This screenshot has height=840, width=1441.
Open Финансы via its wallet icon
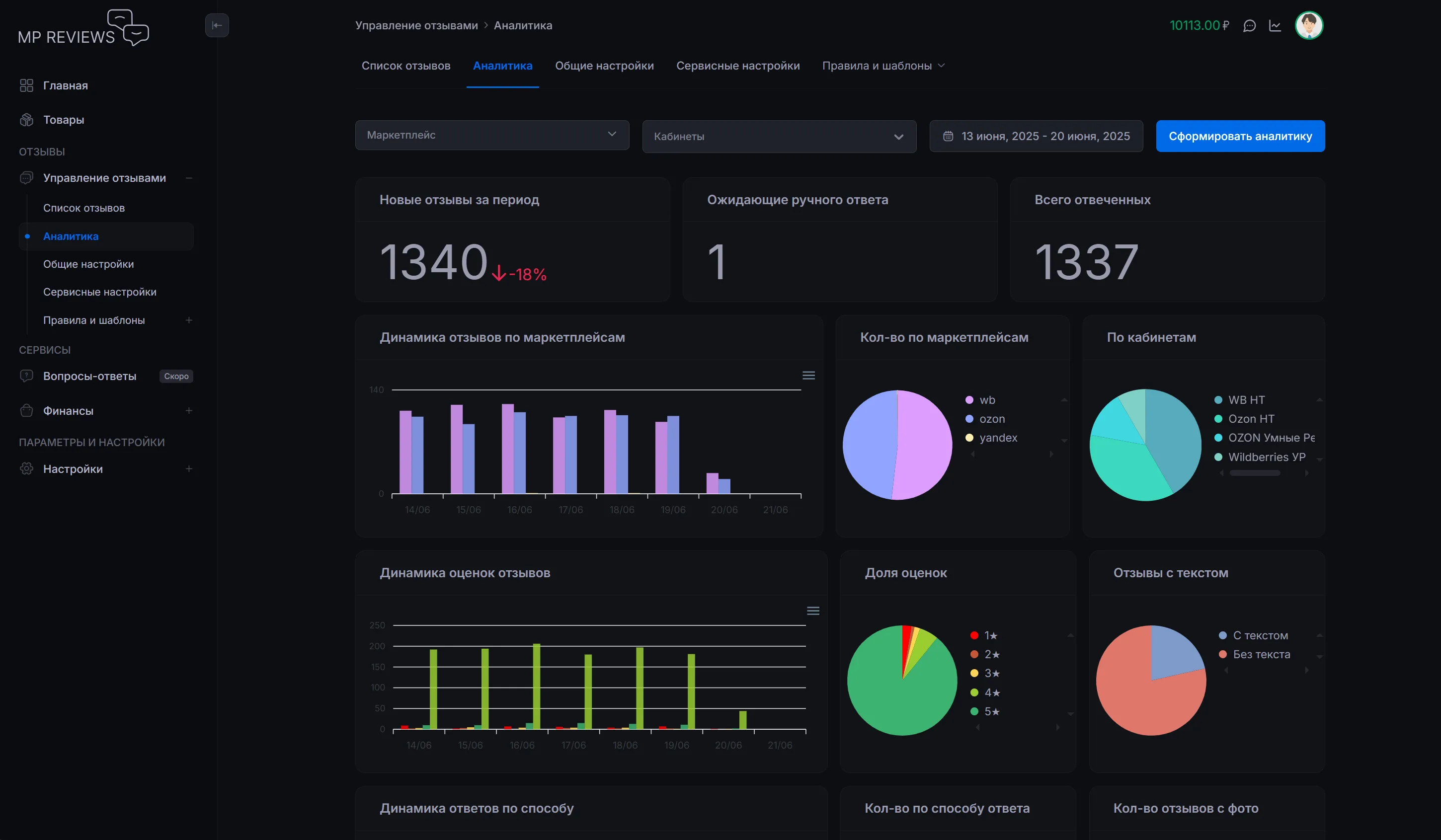pyautogui.click(x=26, y=411)
